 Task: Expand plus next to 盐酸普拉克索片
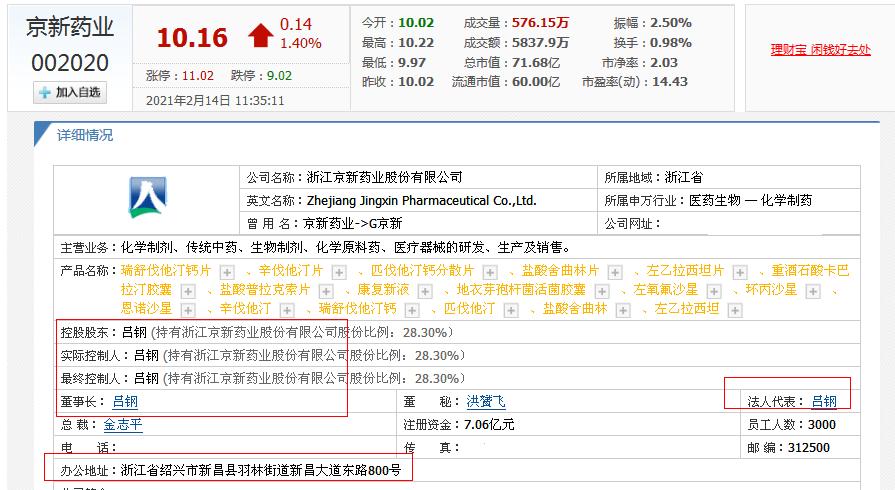(326, 291)
